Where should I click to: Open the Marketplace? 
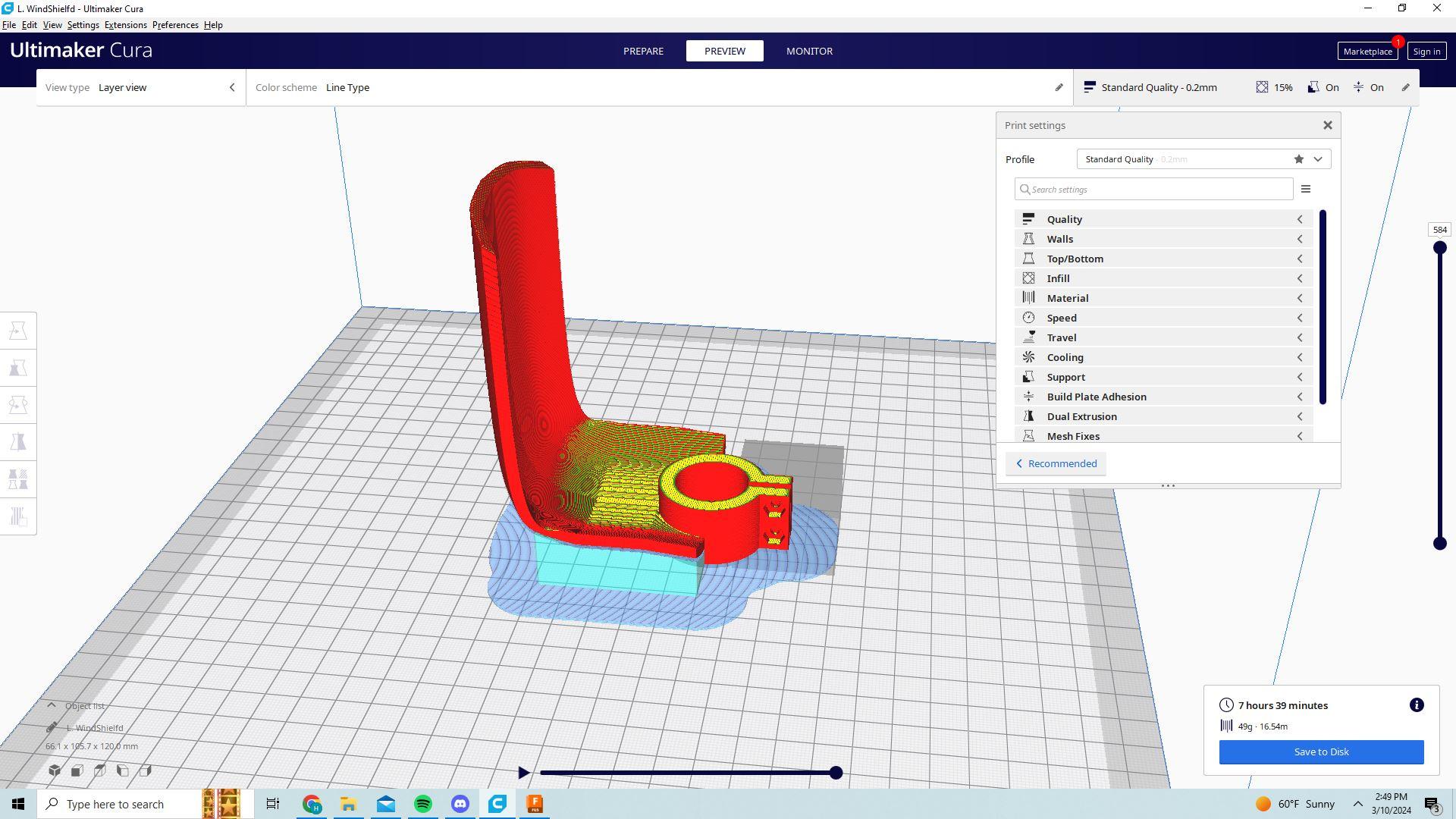click(1367, 51)
